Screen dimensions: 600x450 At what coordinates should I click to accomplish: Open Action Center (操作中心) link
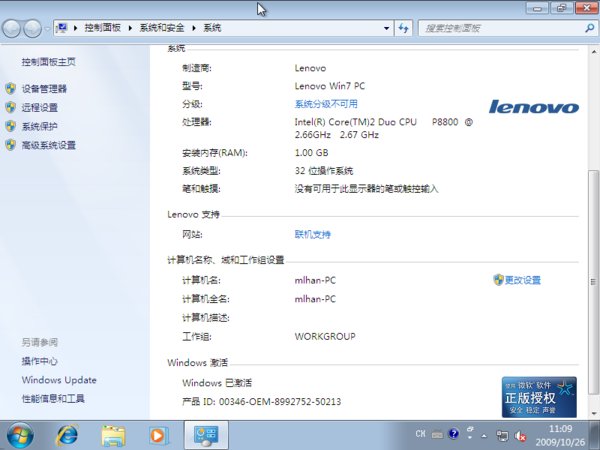point(40,361)
